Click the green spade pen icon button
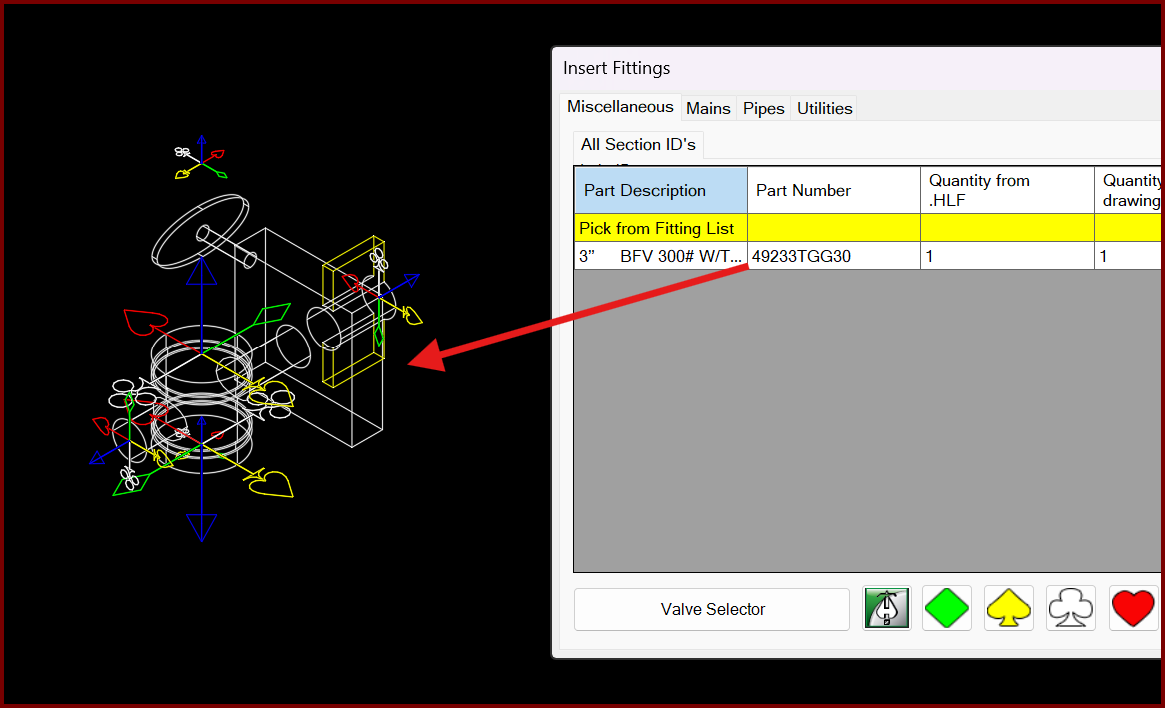 click(x=887, y=608)
